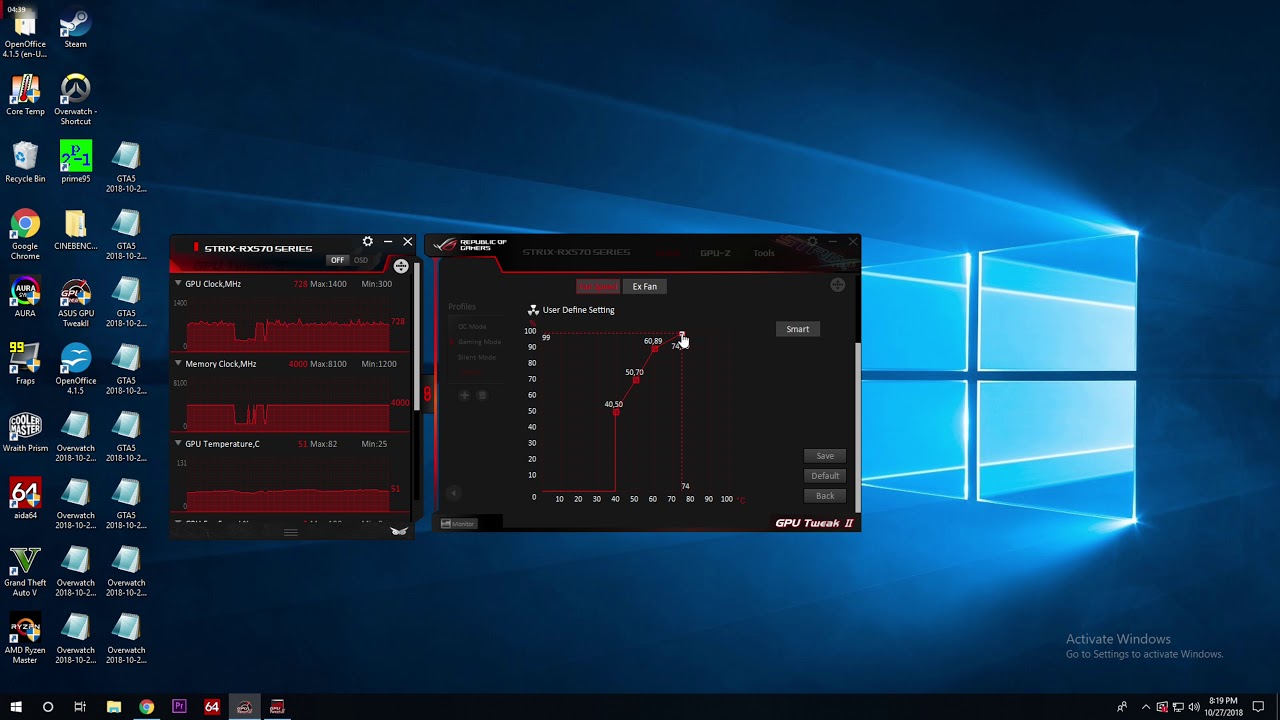Click the winged logo at monitor window bottom

tap(399, 531)
